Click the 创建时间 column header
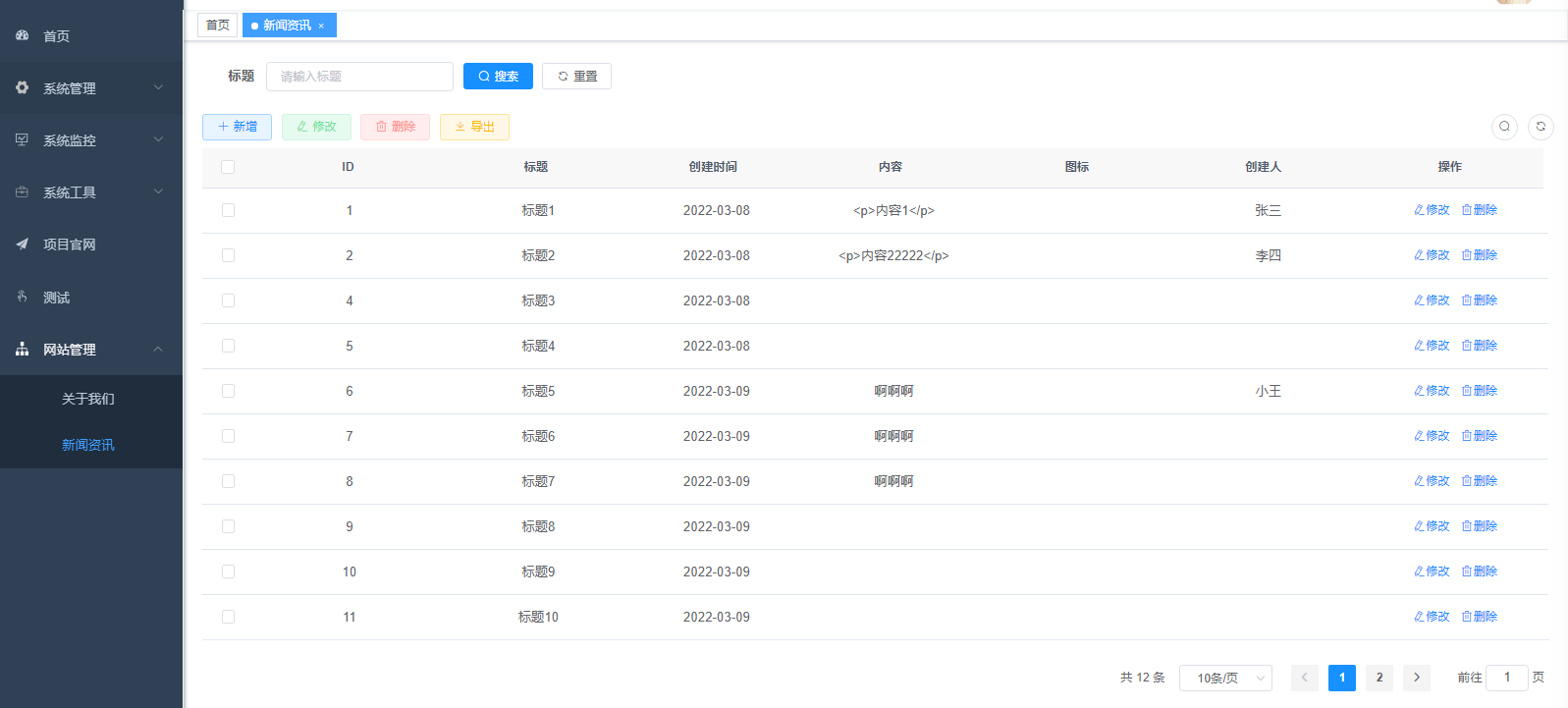The height and width of the screenshot is (708, 1568). (713, 167)
